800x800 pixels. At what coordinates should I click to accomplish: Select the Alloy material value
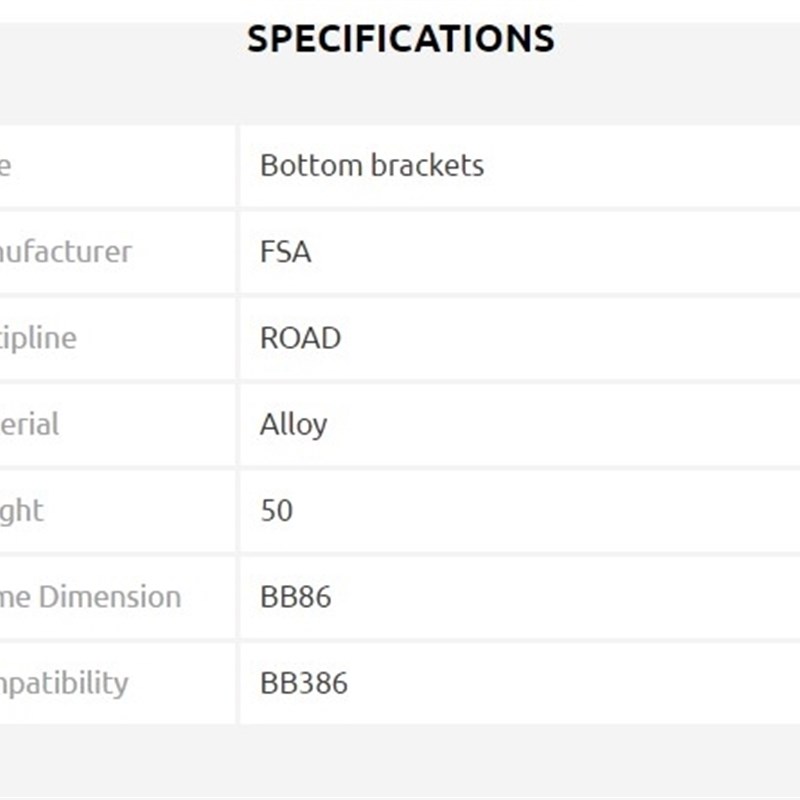293,424
